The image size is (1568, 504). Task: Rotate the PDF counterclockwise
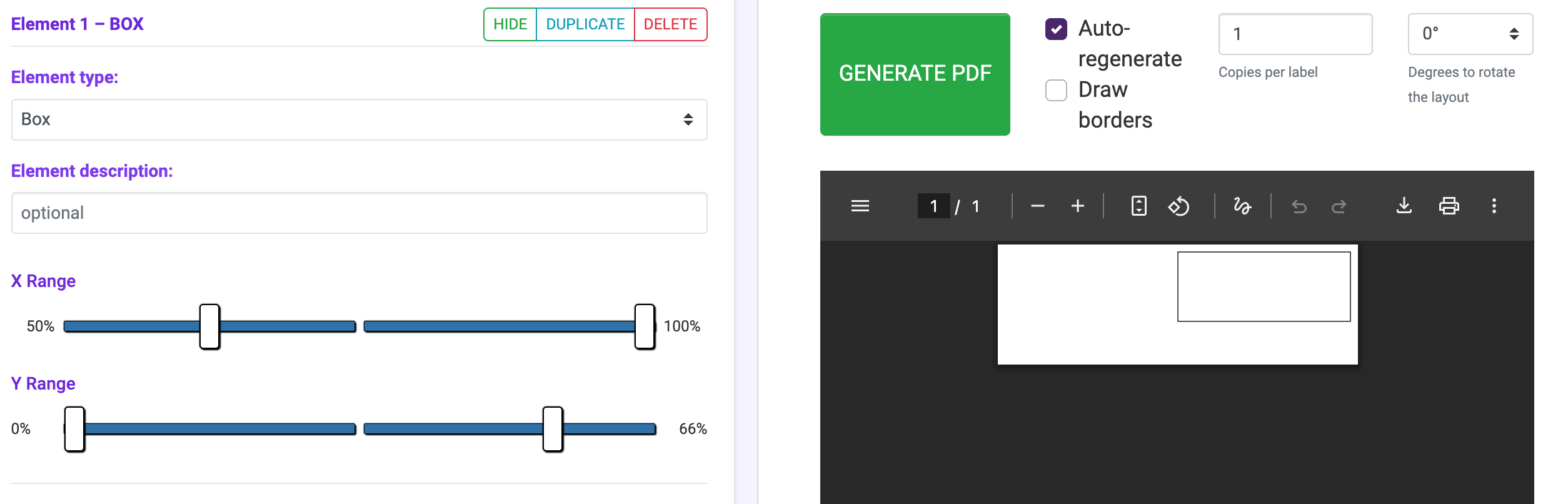pyautogui.click(x=1179, y=206)
